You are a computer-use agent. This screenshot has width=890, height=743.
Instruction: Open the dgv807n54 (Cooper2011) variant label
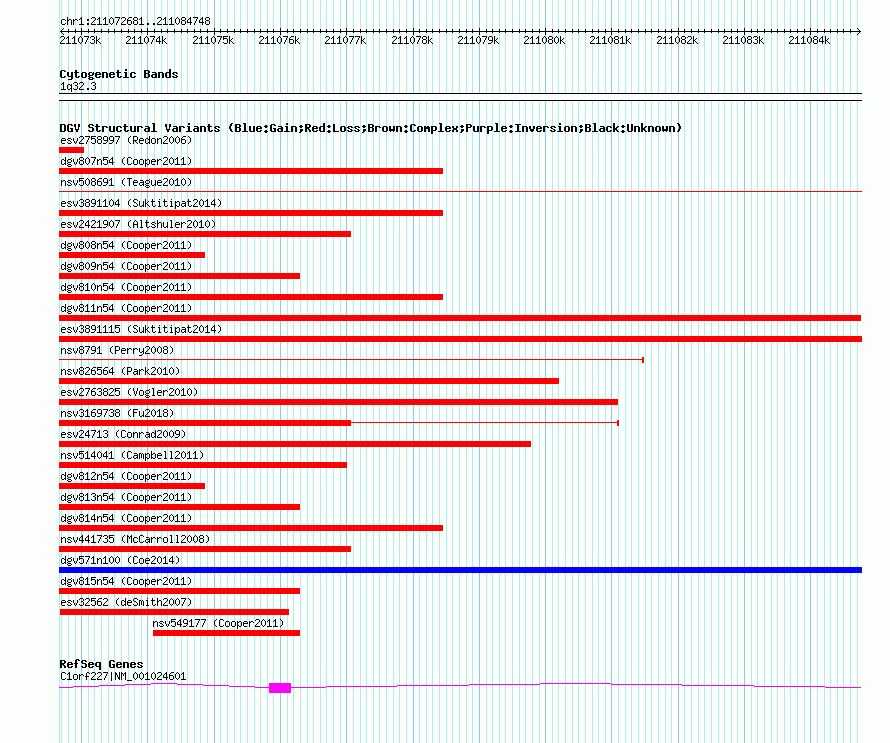[x=126, y=161]
